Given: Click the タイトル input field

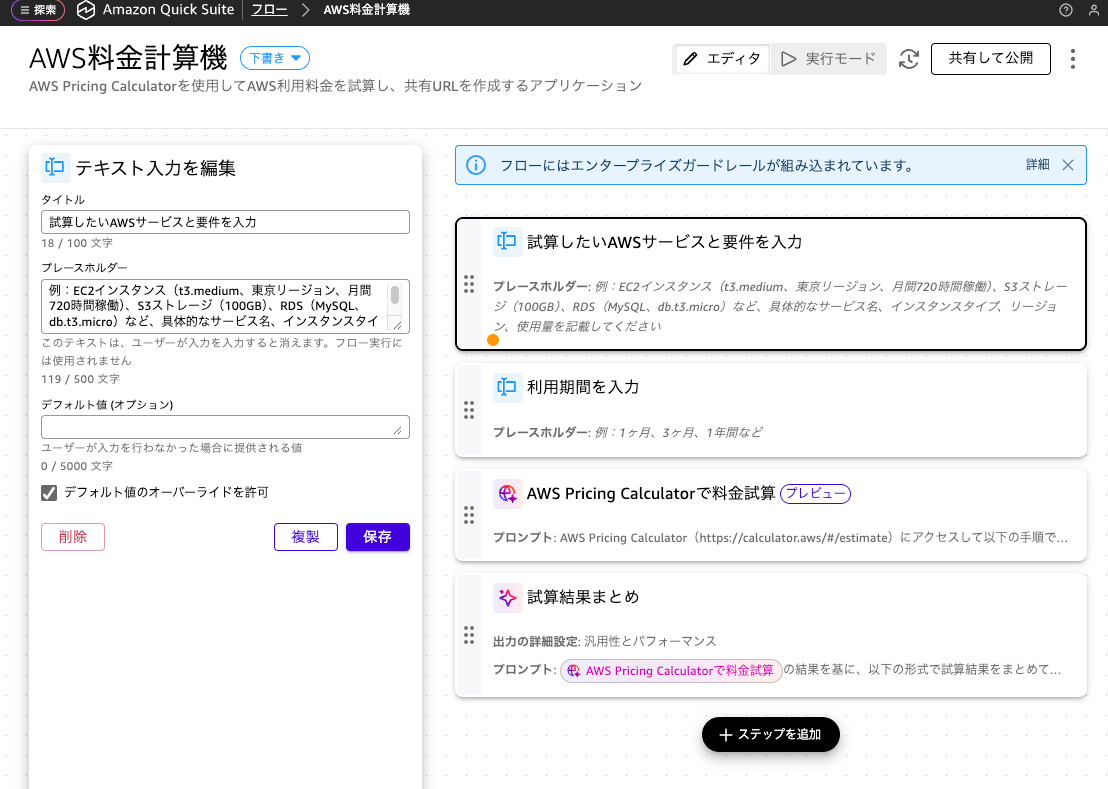Looking at the screenshot, I should [x=225, y=222].
